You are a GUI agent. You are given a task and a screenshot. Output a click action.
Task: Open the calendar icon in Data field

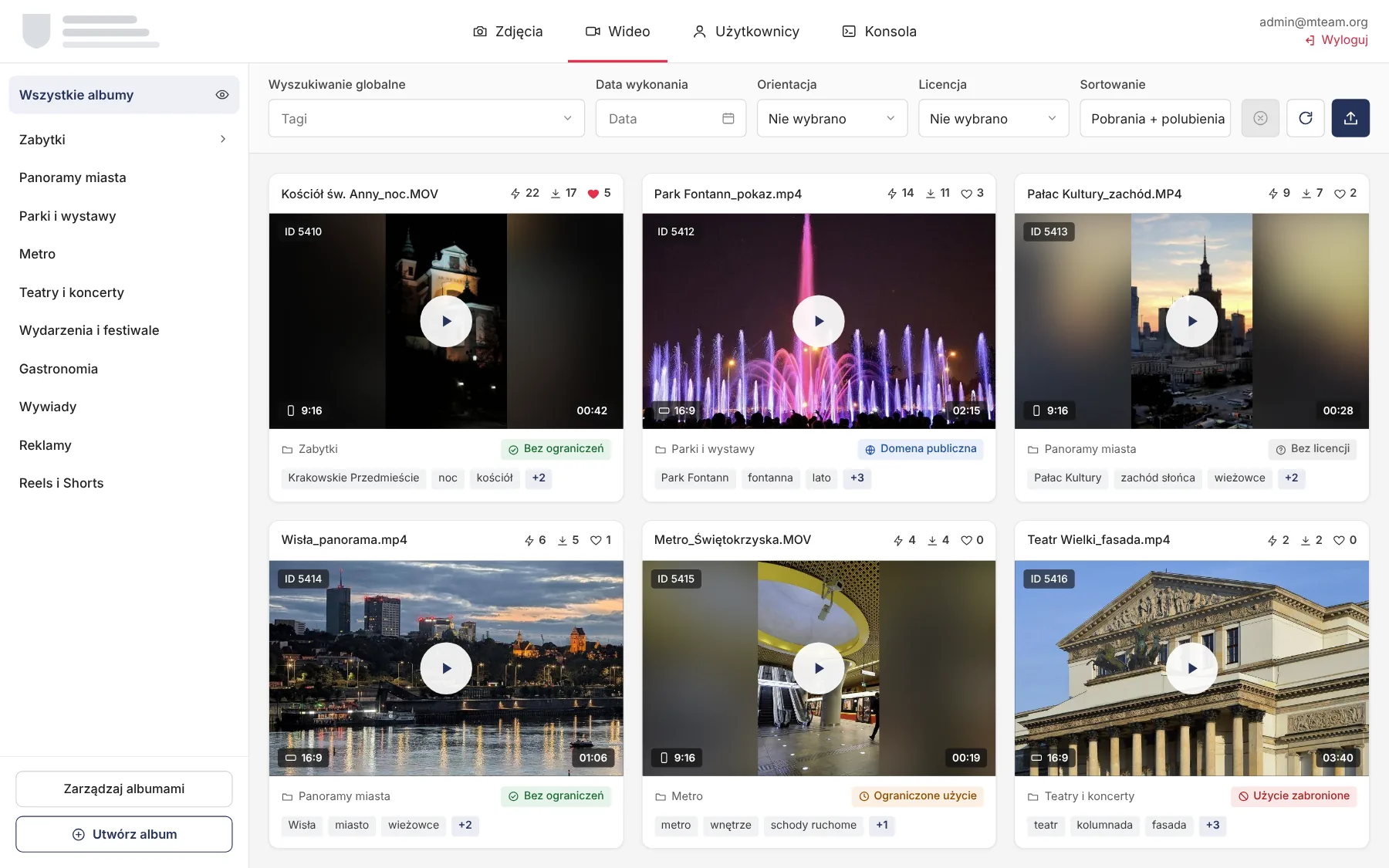(x=728, y=118)
